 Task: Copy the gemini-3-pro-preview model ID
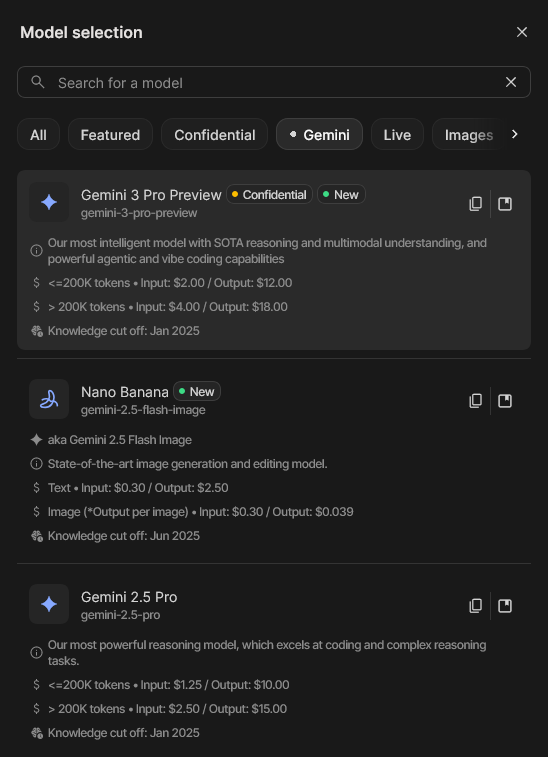click(x=476, y=204)
